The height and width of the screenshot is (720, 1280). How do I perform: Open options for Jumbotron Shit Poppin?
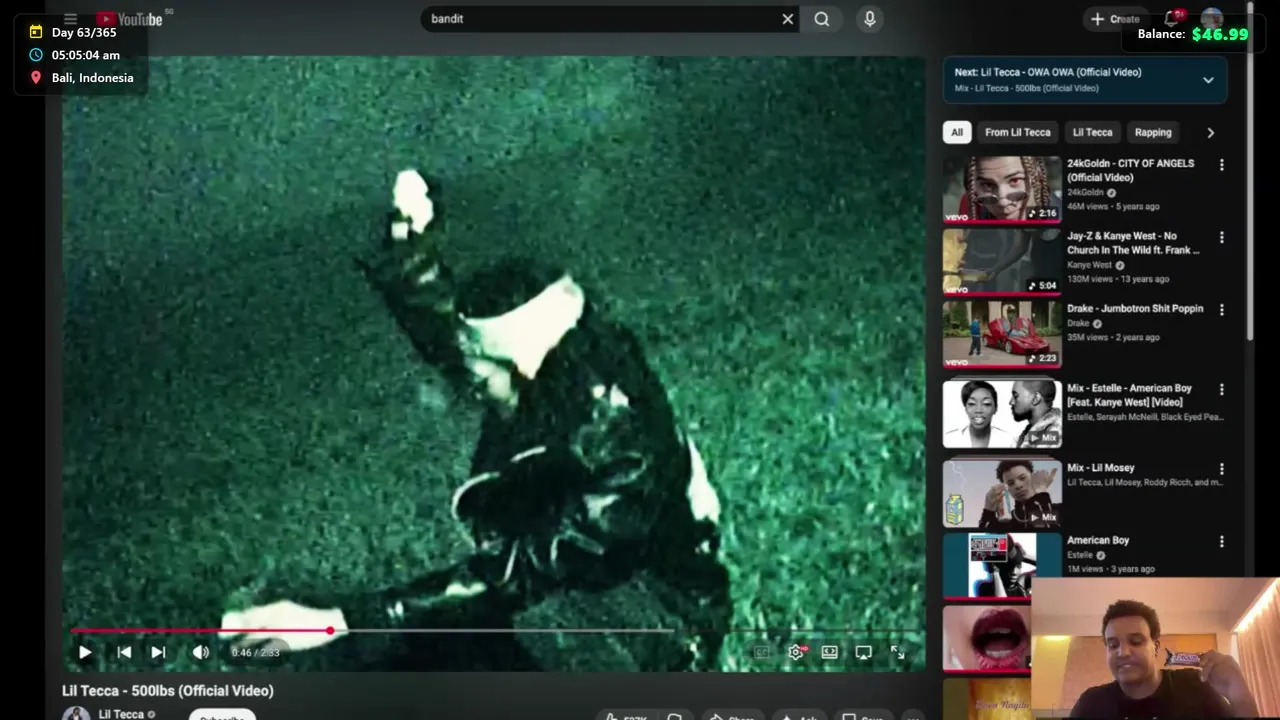[1221, 310]
